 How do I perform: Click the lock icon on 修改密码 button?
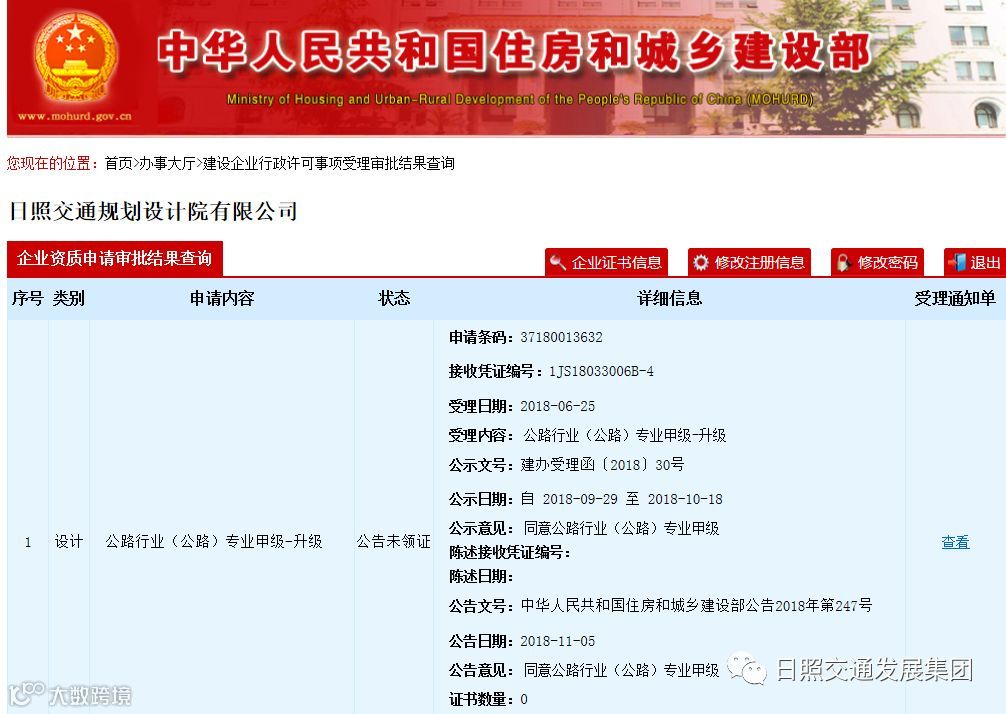(844, 262)
